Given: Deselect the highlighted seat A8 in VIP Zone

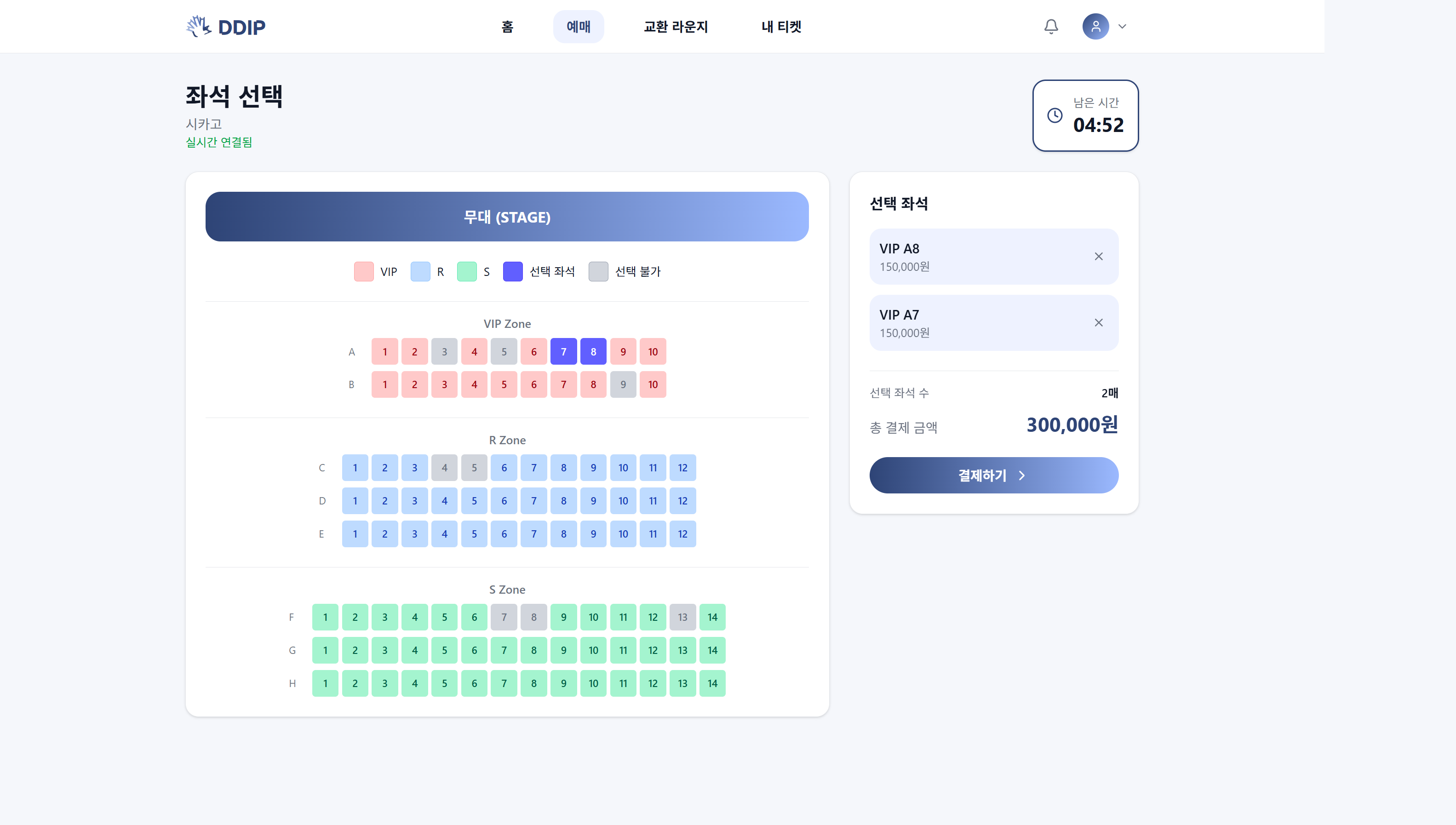Looking at the screenshot, I should point(593,351).
